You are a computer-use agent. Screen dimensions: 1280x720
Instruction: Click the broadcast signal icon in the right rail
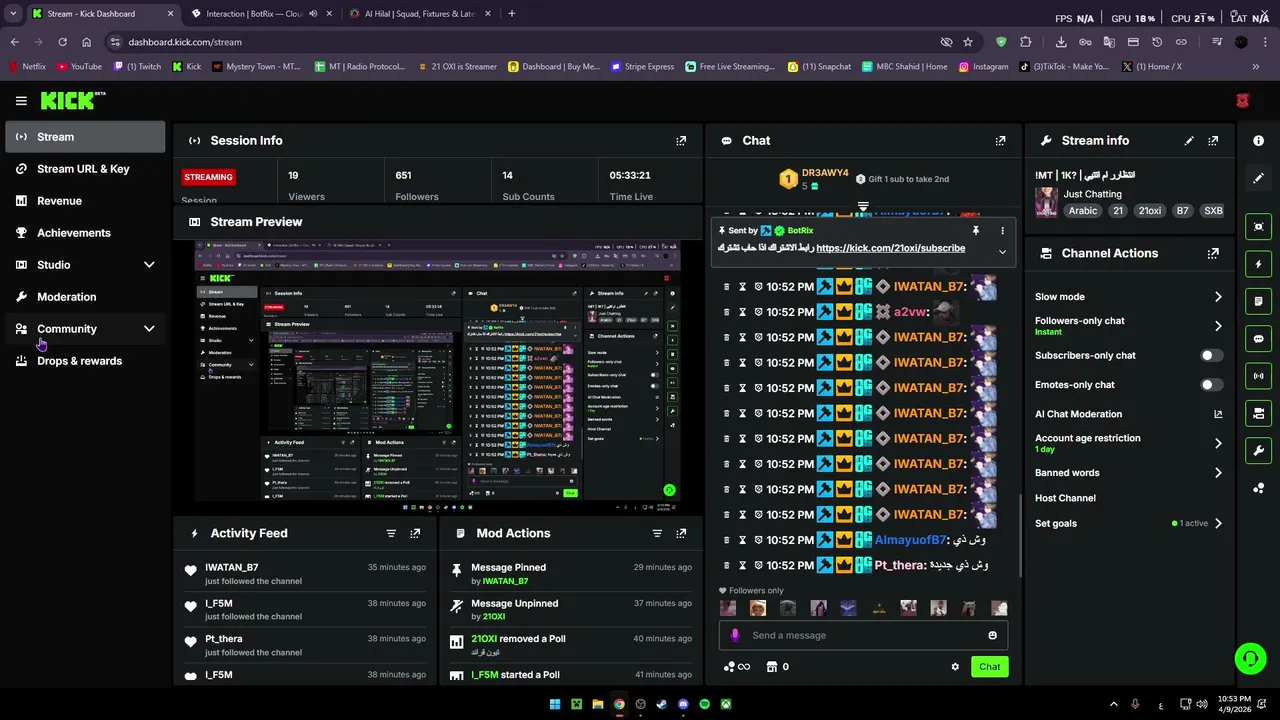coord(1259,376)
